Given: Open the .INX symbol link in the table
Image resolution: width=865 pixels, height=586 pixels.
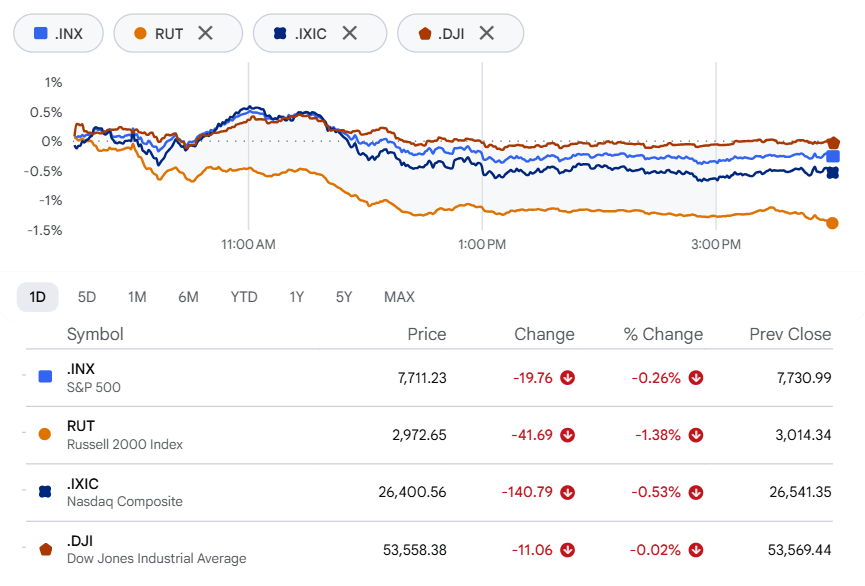Looking at the screenshot, I should tap(81, 369).
